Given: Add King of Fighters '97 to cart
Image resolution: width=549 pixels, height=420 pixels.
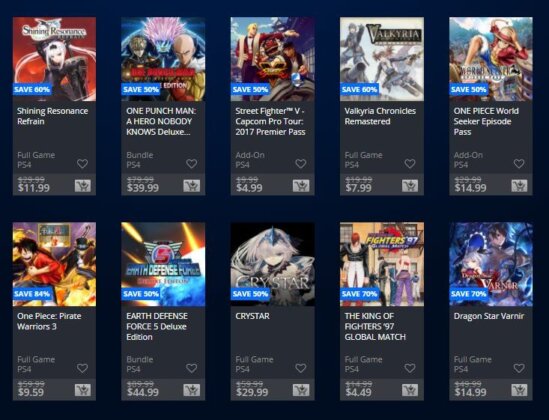Looking at the screenshot, I should 410,390.
